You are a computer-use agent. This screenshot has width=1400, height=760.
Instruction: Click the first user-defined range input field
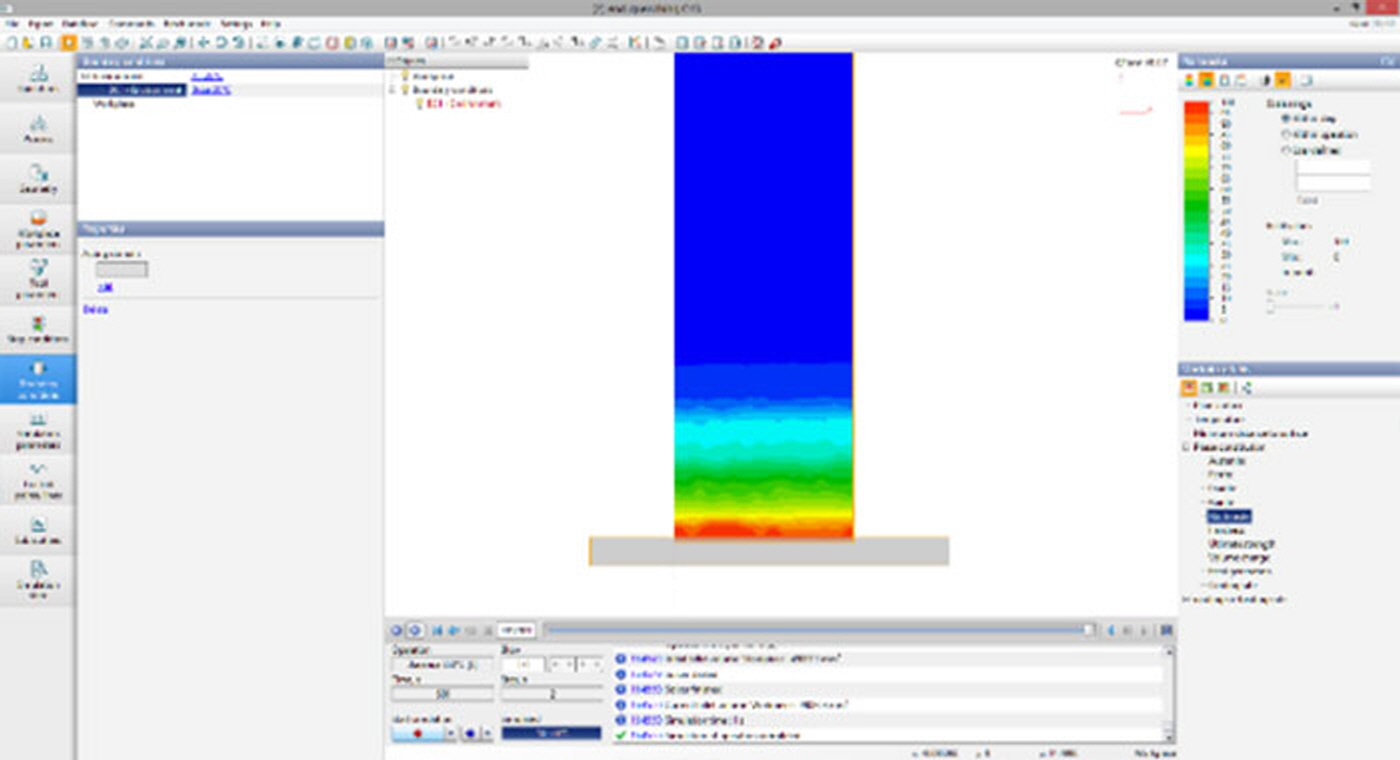click(1332, 167)
